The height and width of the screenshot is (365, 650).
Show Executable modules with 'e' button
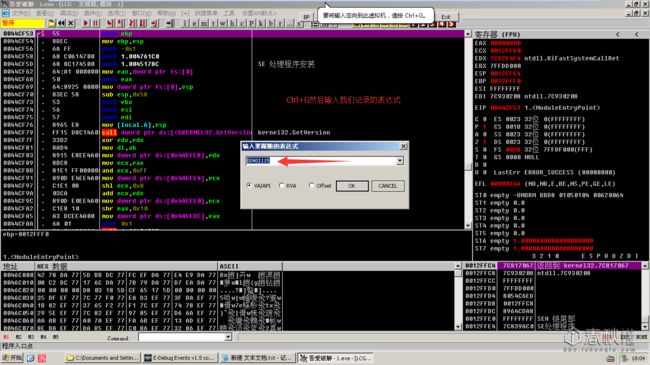[194, 23]
